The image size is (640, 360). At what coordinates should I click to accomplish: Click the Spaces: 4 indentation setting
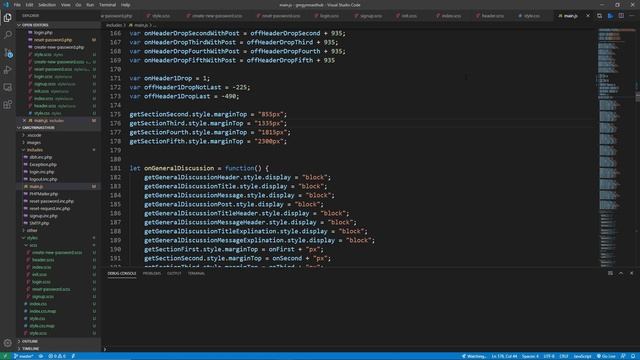click(530, 356)
